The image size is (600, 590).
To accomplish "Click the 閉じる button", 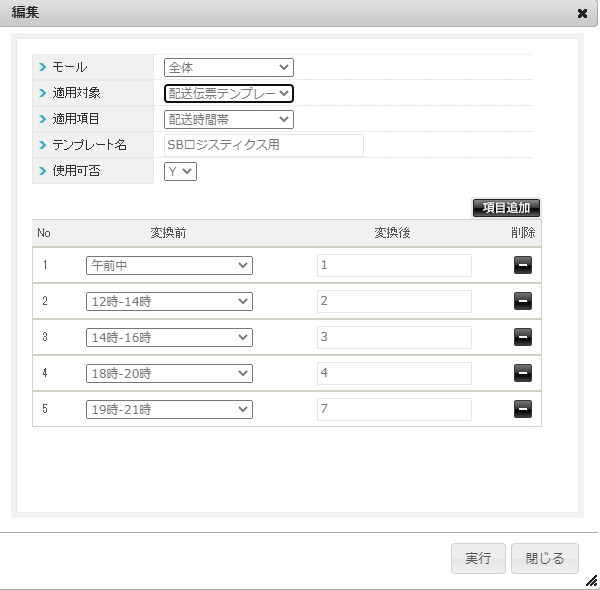I will (x=545, y=559).
